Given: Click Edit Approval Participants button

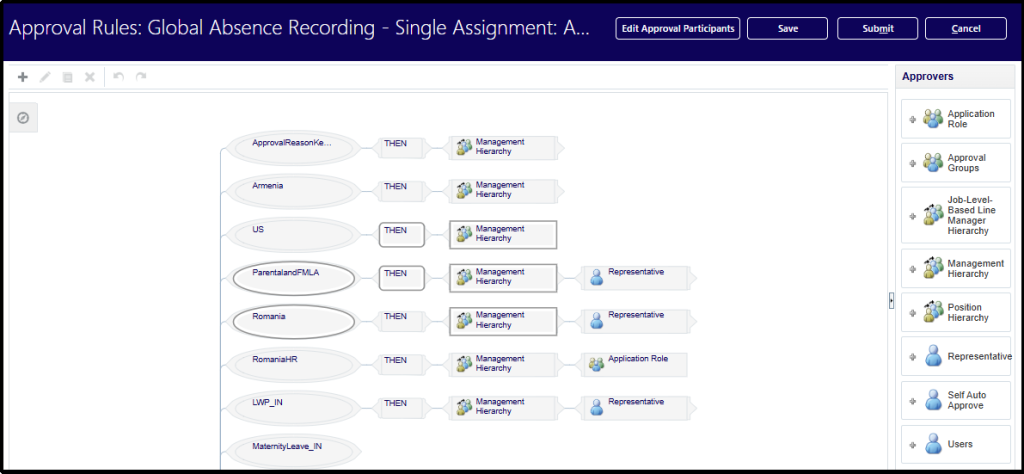Looking at the screenshot, I should pyautogui.click(x=678, y=28).
